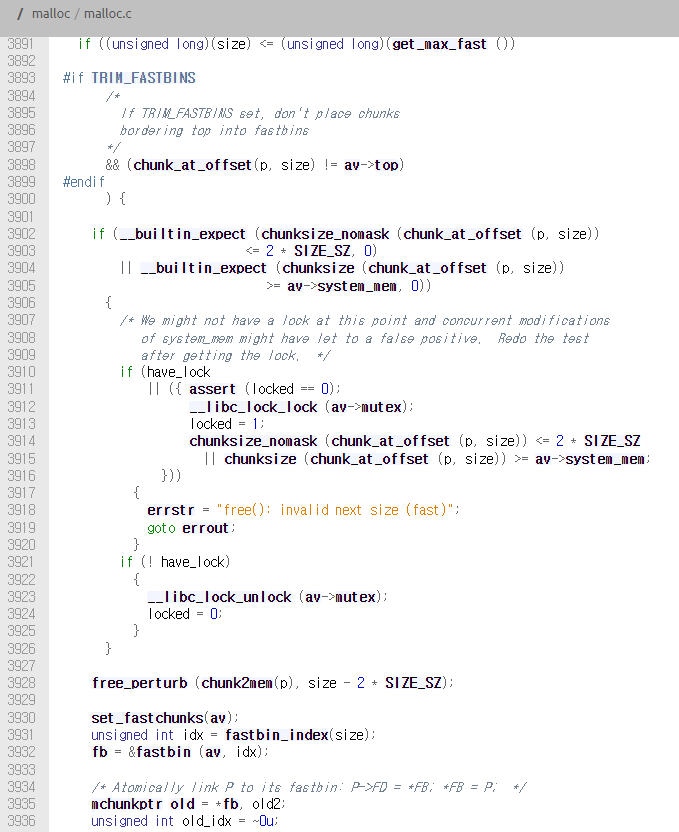Follow system_mem on line 3915
Screen dimensions: 679x832
[605, 459]
